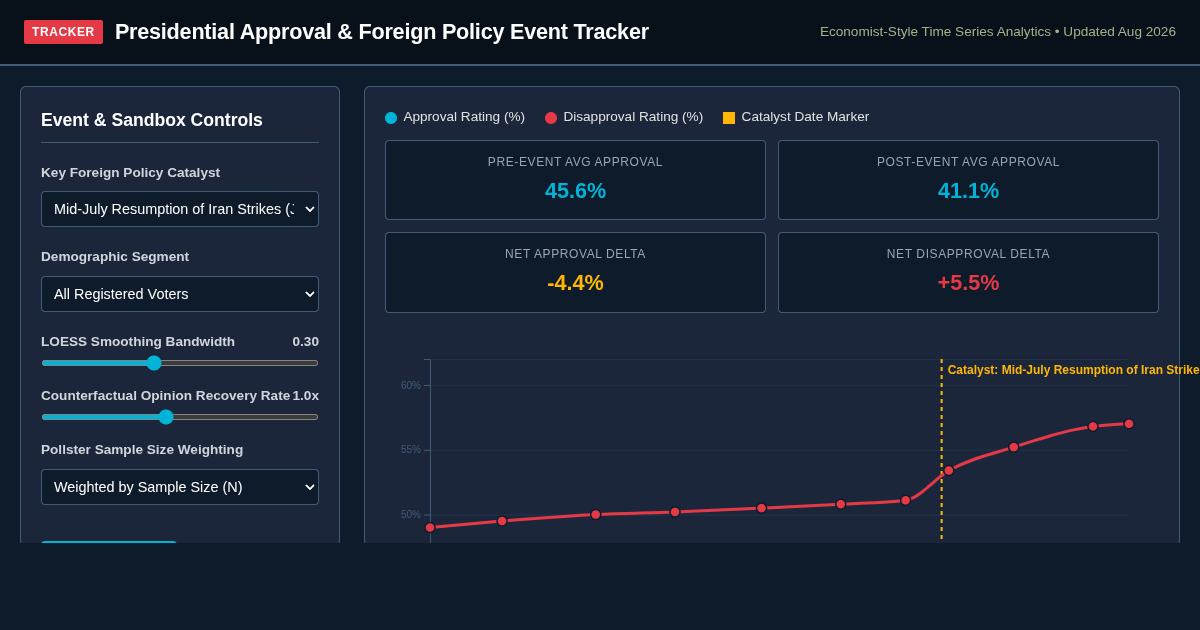Open the Pollster Sample Size Weighting dropdown
The width and height of the screenshot is (1200, 630).
[180, 487]
